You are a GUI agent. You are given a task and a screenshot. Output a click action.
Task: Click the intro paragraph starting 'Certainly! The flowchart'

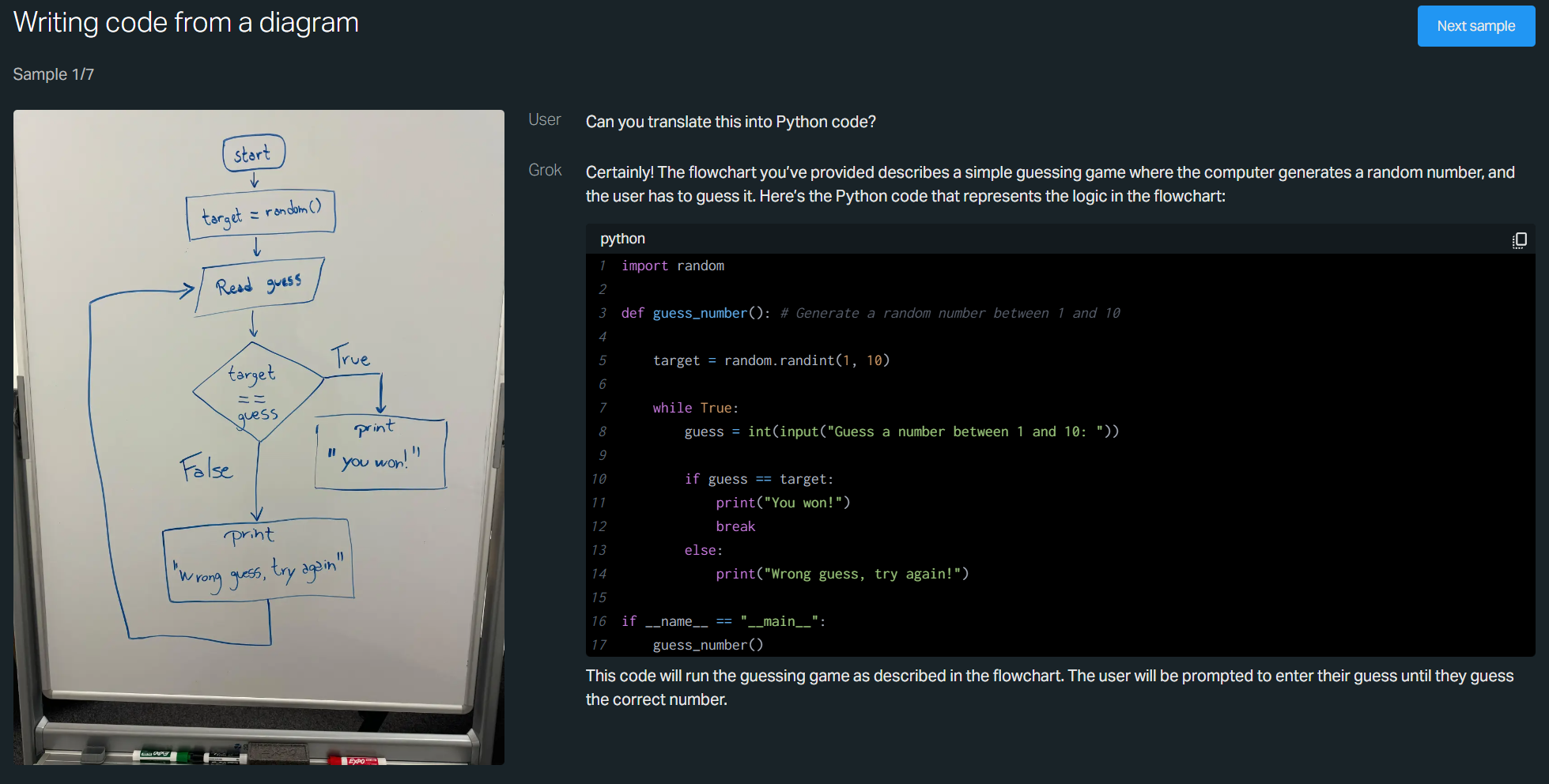(x=1050, y=184)
